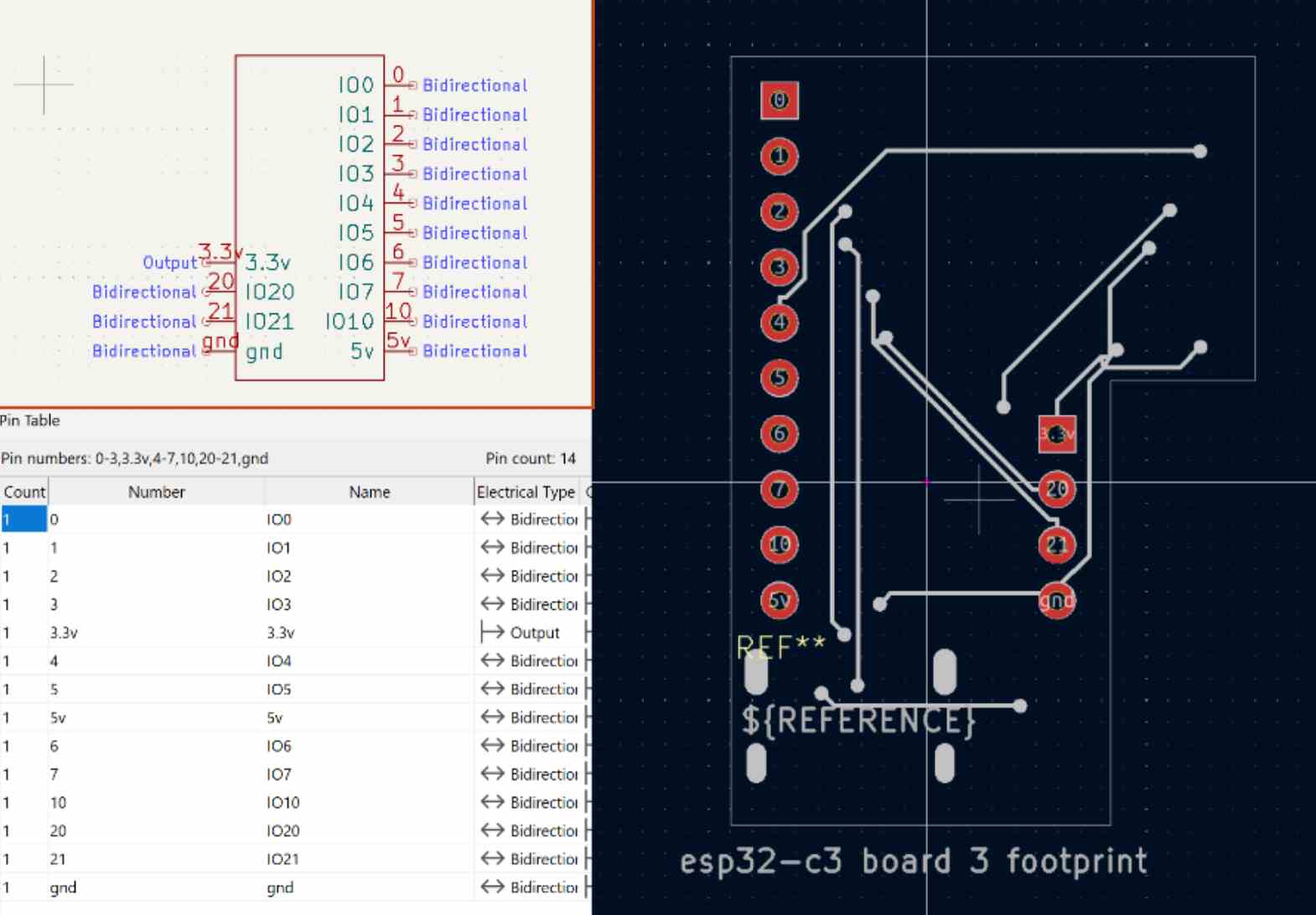Select round pad 2 in the footprint
The height and width of the screenshot is (915, 1316).
780,212
